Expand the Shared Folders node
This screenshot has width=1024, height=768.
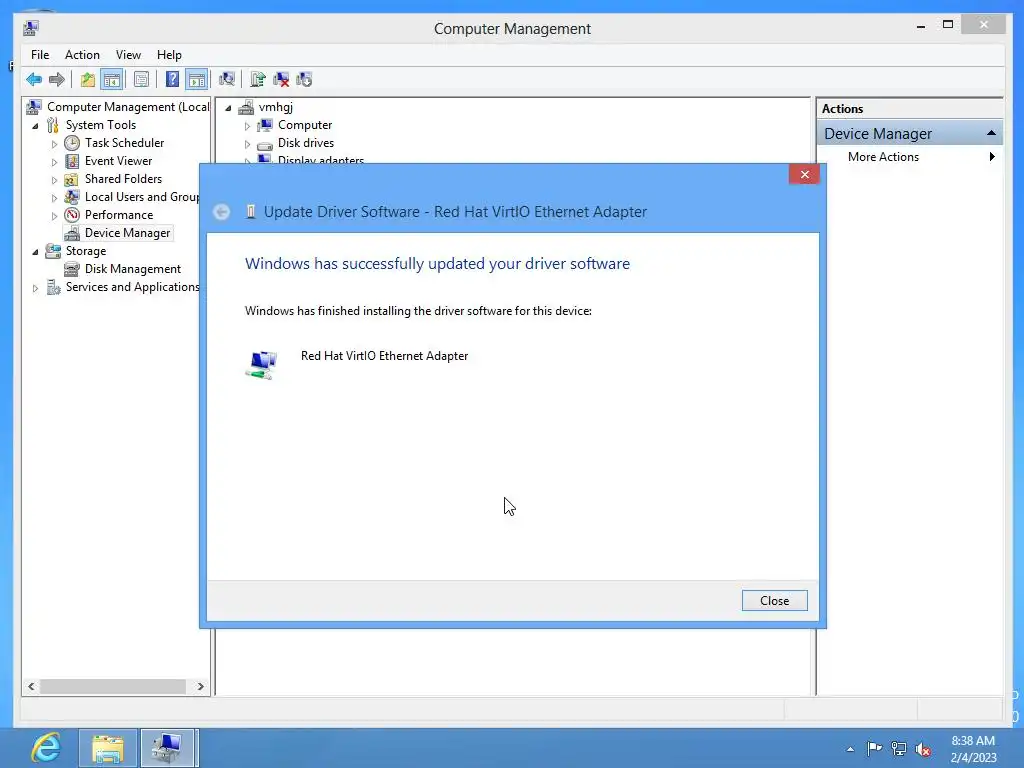pos(54,180)
